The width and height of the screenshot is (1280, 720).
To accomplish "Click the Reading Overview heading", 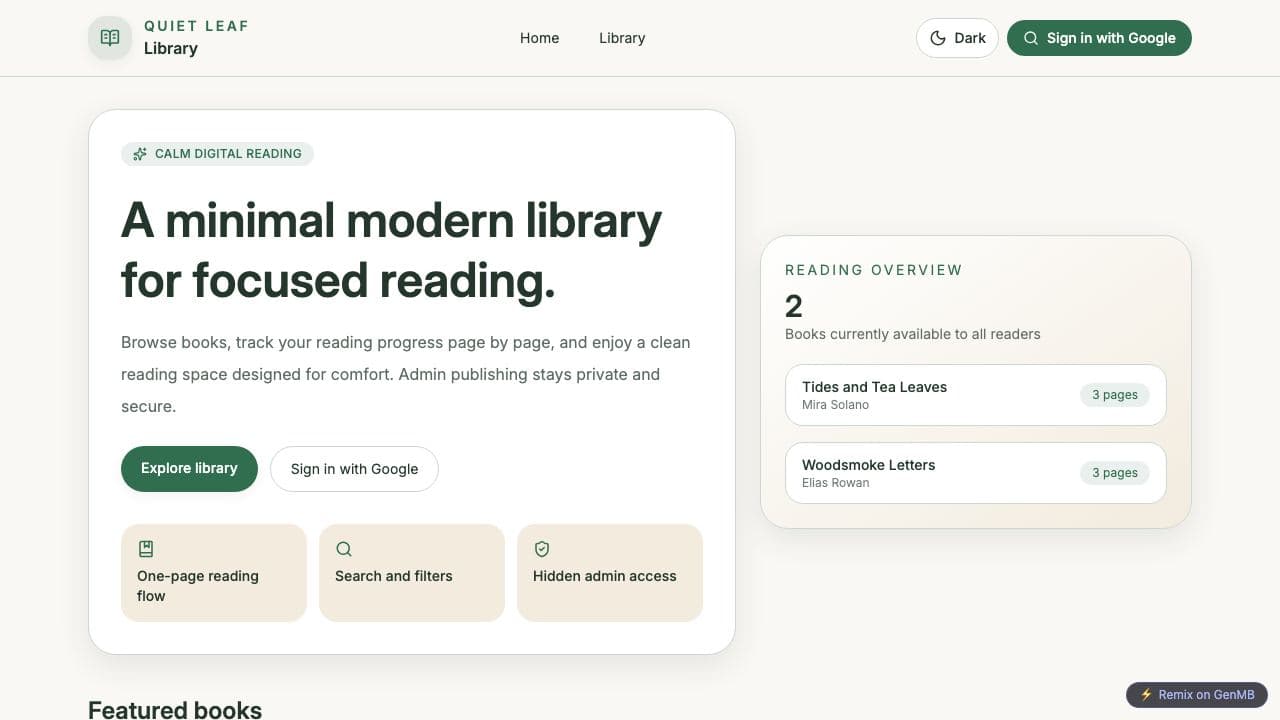I will 874,270.
